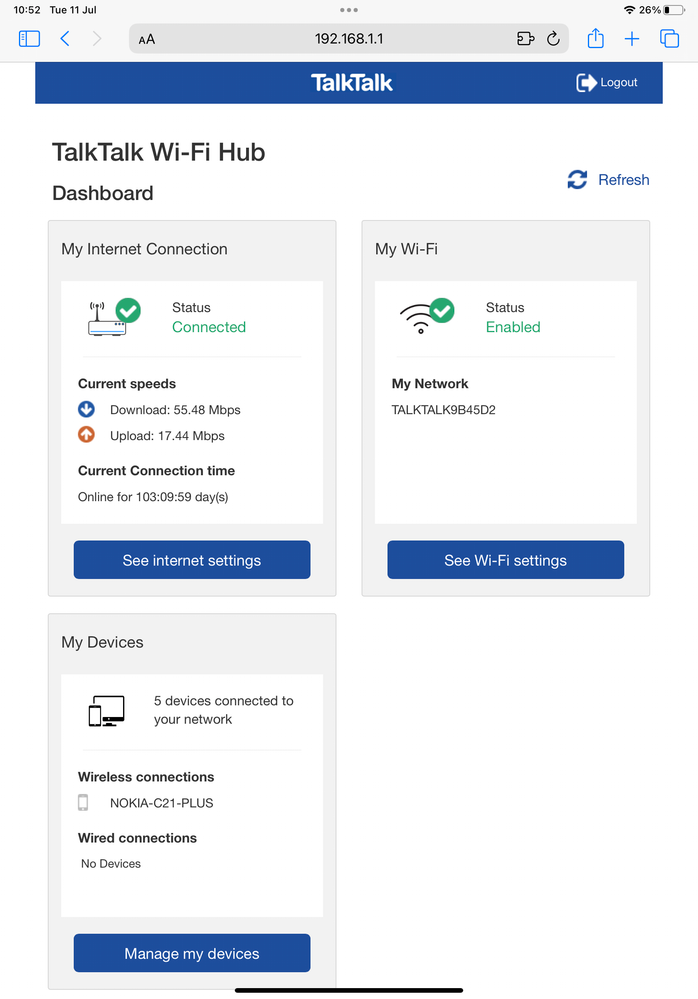Image resolution: width=698 pixels, height=999 pixels.
Task: Open the AA reader text size menu
Action: [x=147, y=40]
